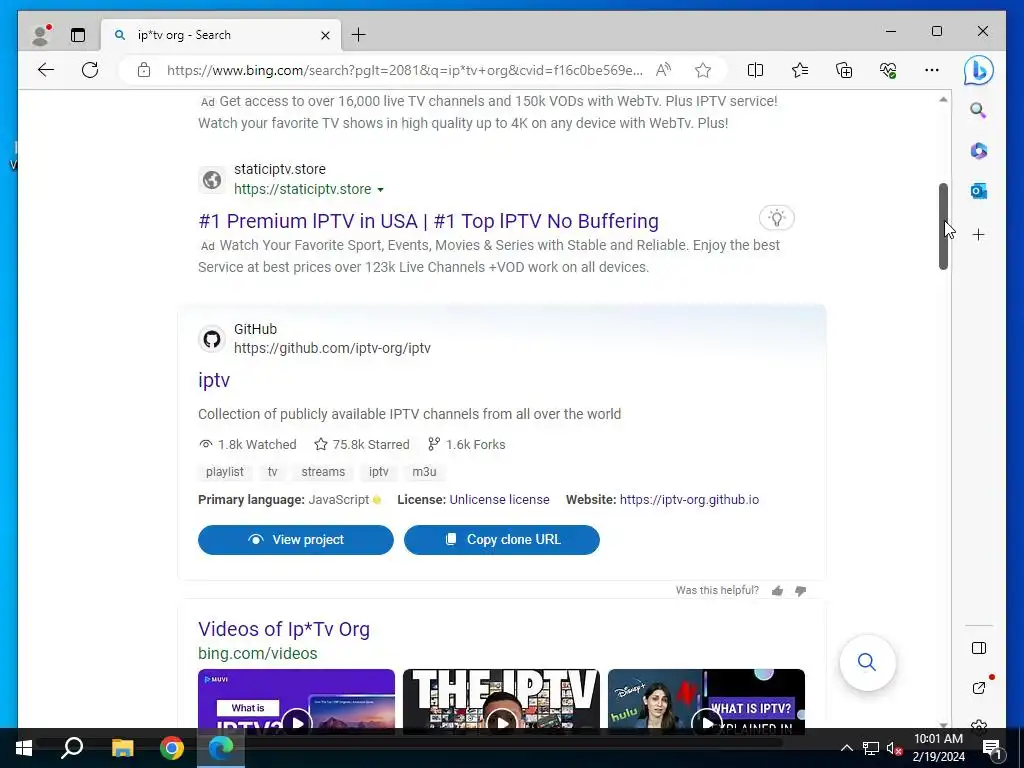Image resolution: width=1024 pixels, height=768 pixels.
Task: Open the tab actions menu icon
Action: coord(78,35)
